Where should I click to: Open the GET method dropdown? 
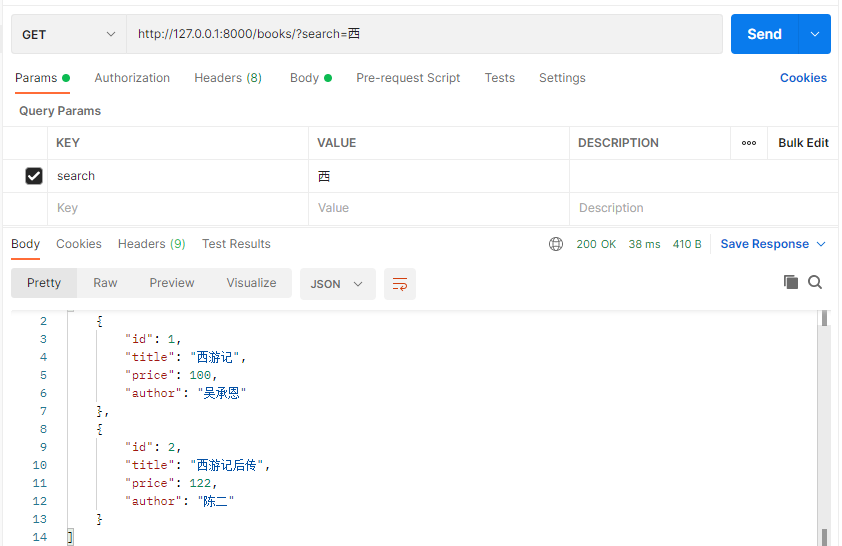68,34
